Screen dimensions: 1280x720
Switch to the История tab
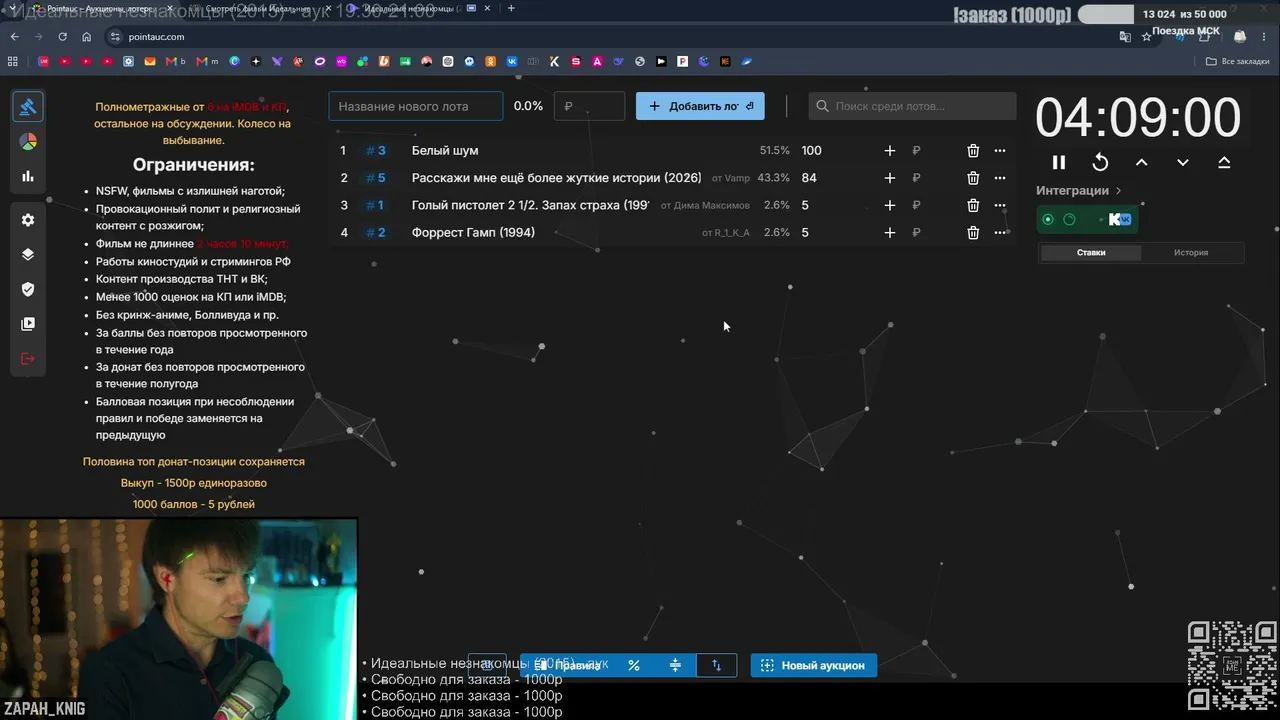coord(1191,253)
